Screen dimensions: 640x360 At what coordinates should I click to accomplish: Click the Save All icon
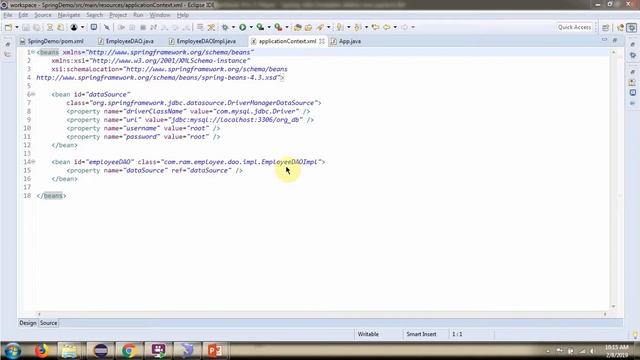point(37,27)
